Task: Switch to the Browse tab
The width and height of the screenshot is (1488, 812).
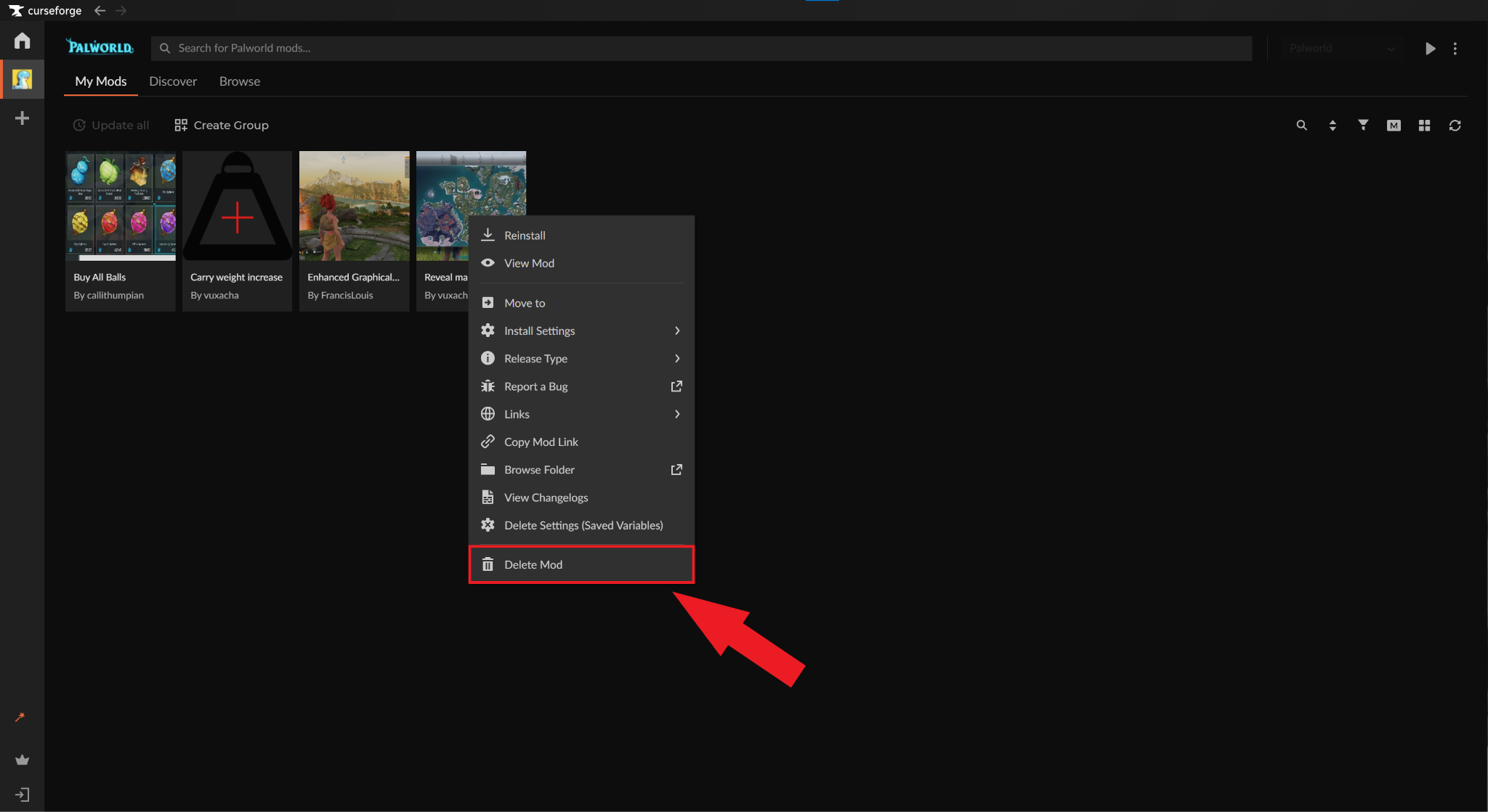Action: (x=240, y=81)
